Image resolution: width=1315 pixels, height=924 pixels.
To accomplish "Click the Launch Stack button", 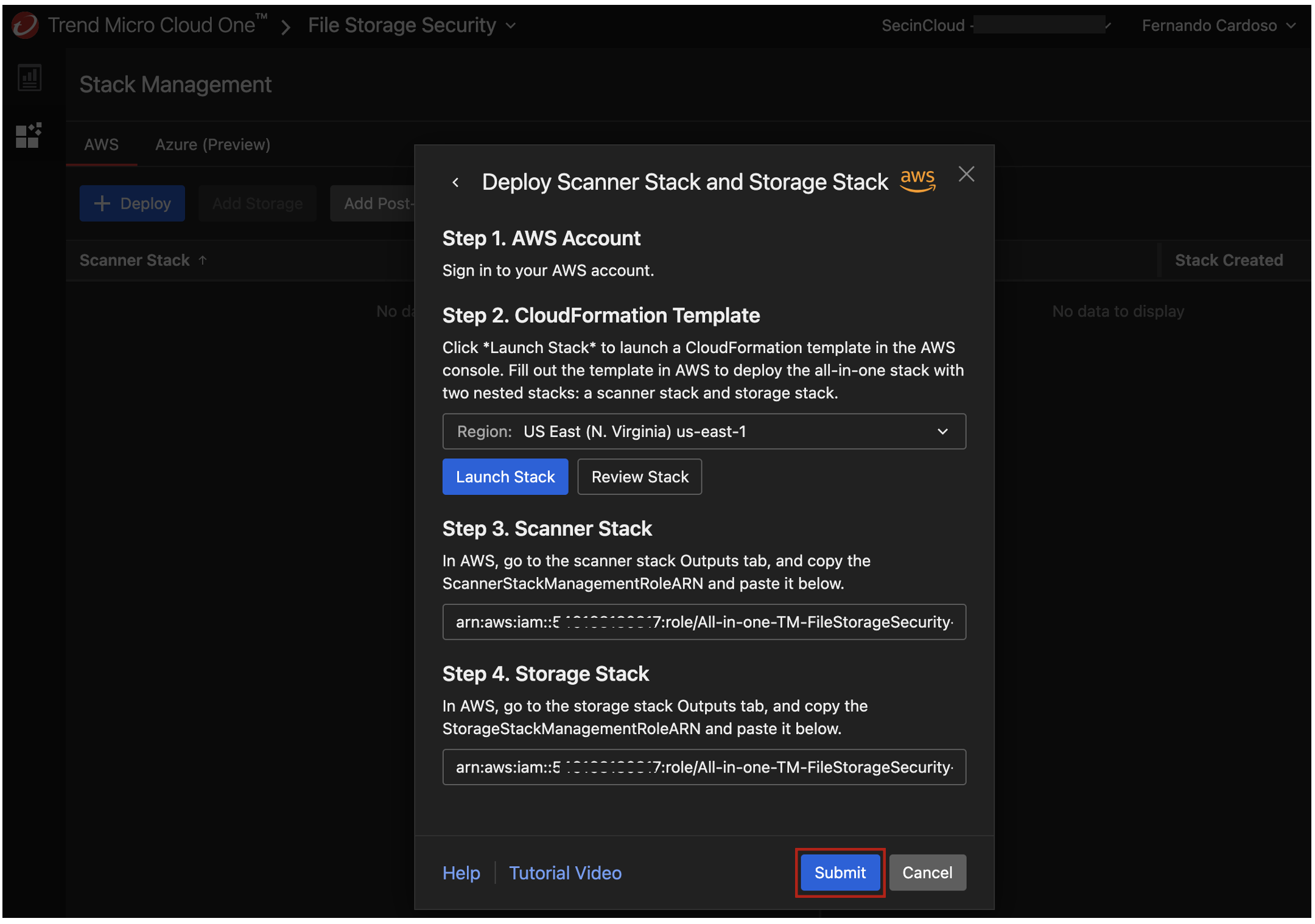I will (505, 477).
